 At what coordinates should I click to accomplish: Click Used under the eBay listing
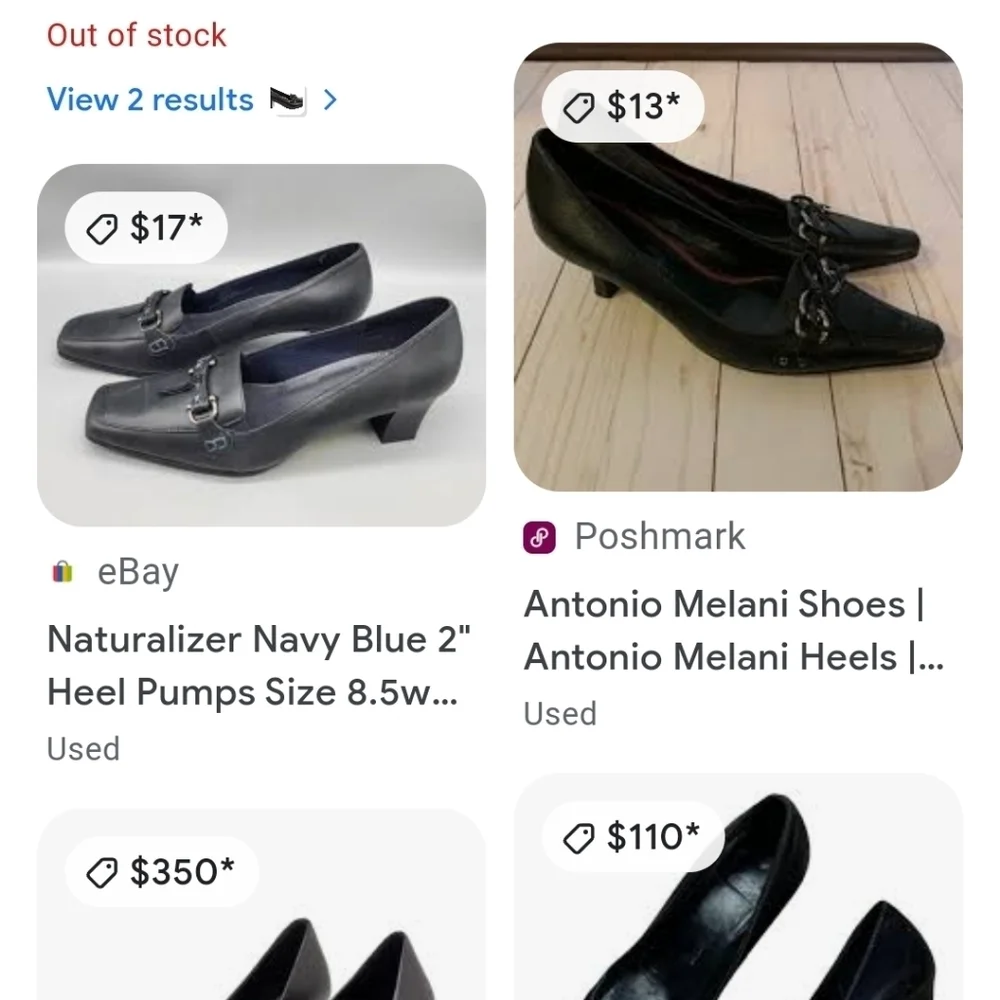(83, 748)
